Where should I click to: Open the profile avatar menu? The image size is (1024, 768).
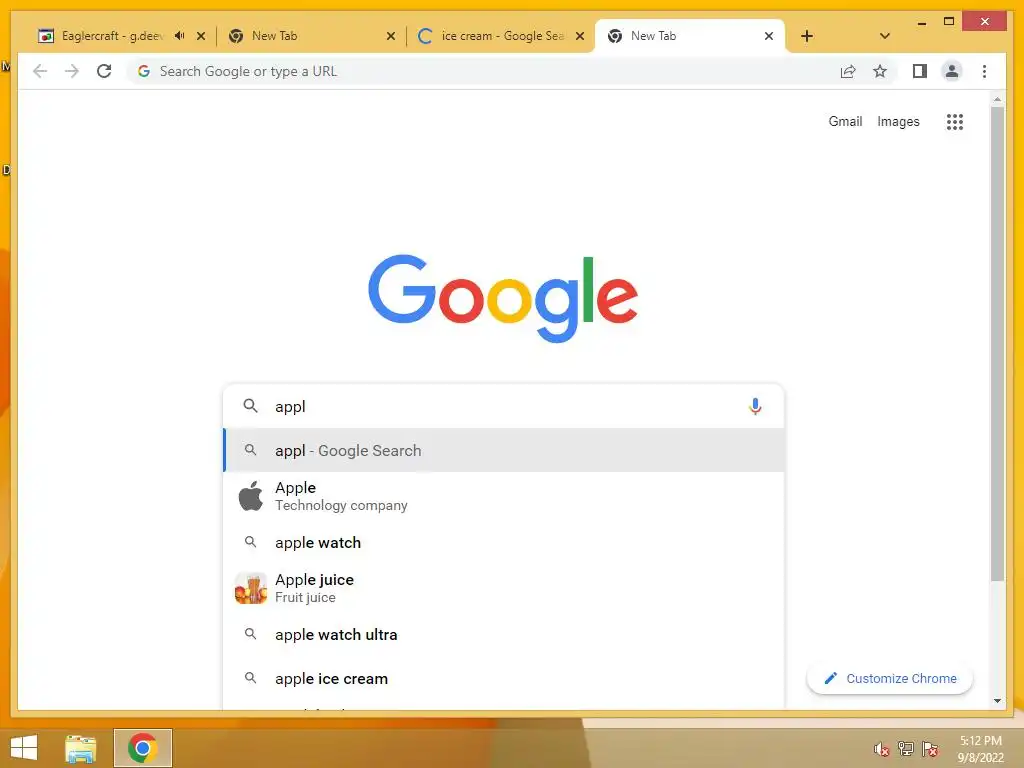coord(952,71)
